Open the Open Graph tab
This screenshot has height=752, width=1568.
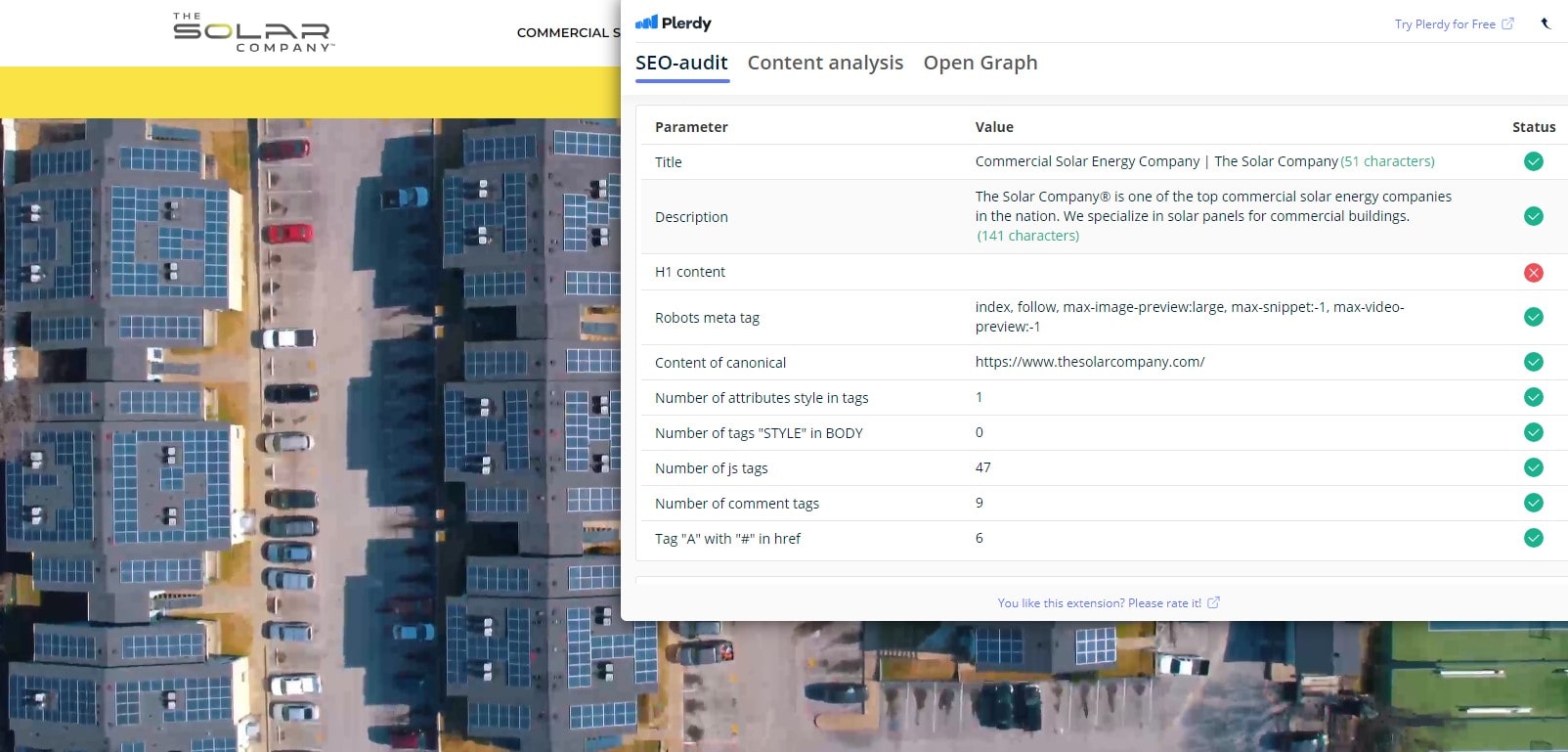(980, 63)
